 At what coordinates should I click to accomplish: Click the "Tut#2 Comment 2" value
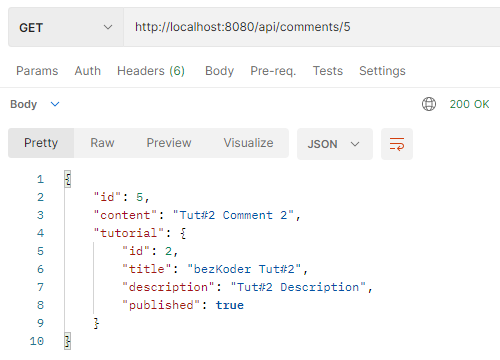(x=233, y=215)
